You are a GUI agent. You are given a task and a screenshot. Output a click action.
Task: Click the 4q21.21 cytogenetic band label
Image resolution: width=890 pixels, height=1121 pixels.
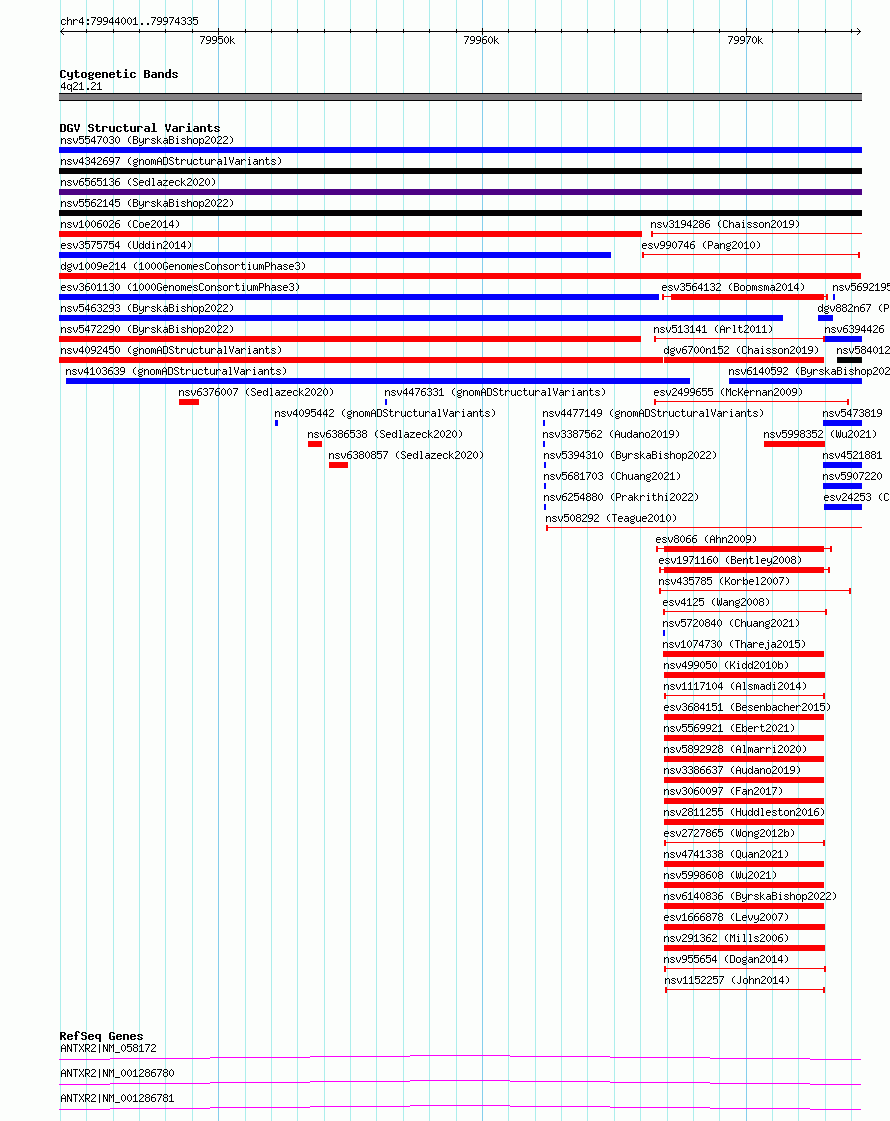pyautogui.click(x=81, y=87)
